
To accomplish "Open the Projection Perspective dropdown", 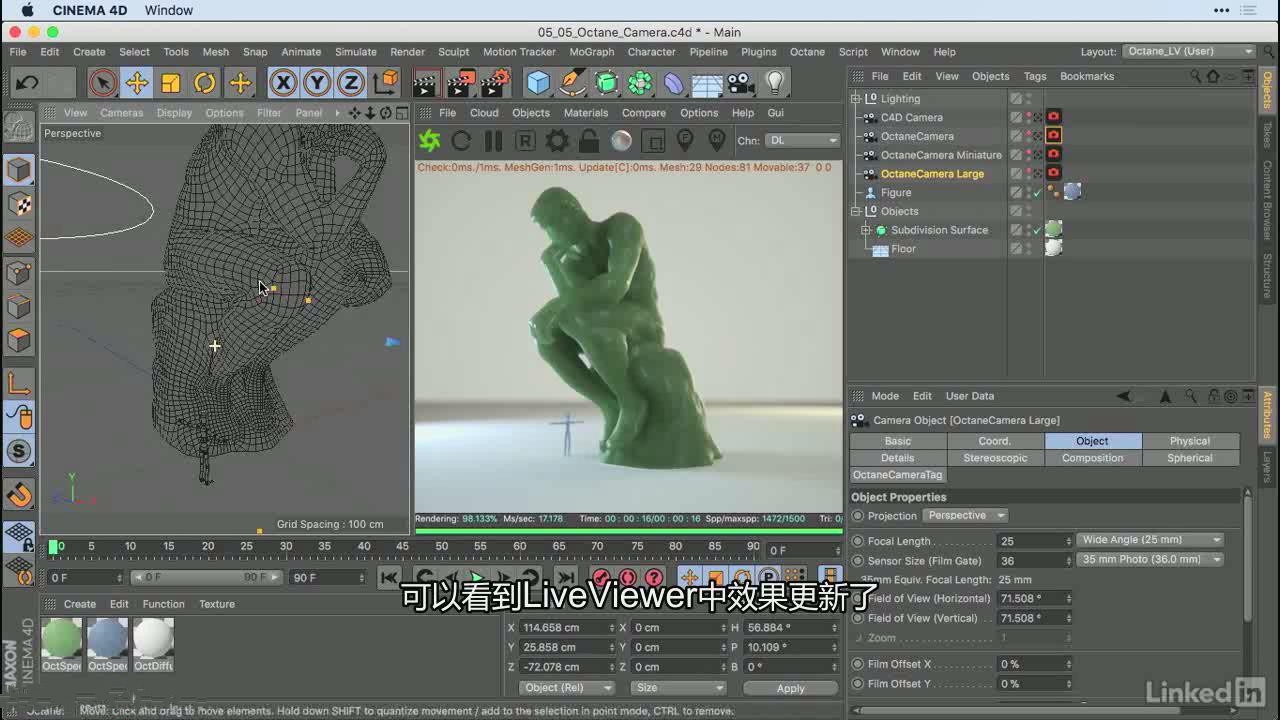I will [x=965, y=516].
